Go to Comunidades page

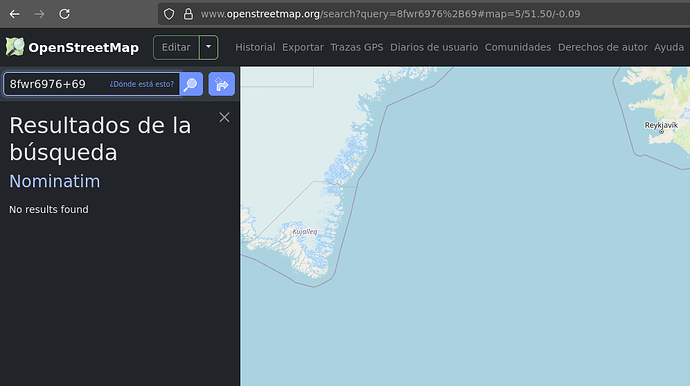coord(518,47)
